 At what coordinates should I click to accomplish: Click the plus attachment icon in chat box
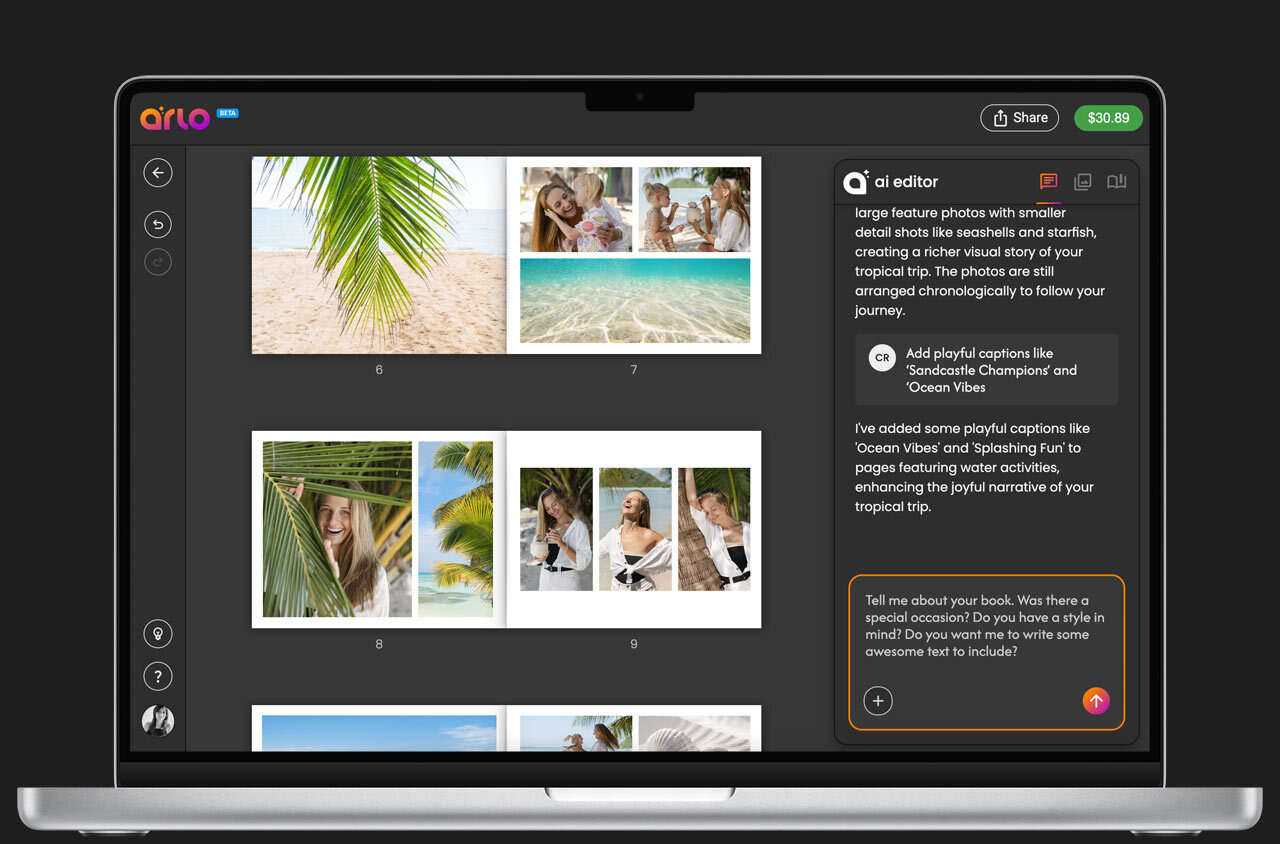click(x=878, y=701)
